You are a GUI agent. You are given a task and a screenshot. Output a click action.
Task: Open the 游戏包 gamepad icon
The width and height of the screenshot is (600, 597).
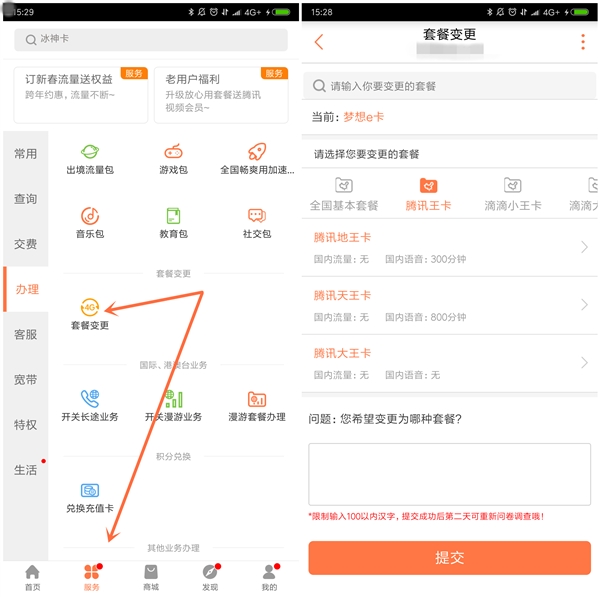(173, 152)
